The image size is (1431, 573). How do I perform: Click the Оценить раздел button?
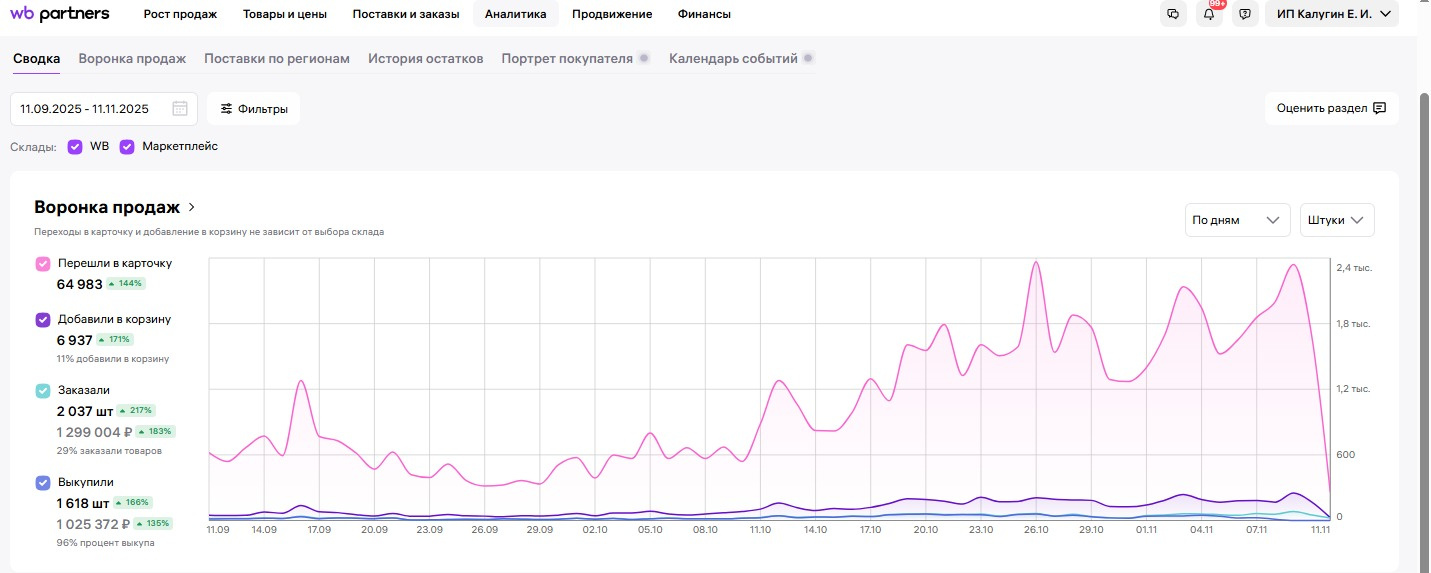click(x=1330, y=108)
